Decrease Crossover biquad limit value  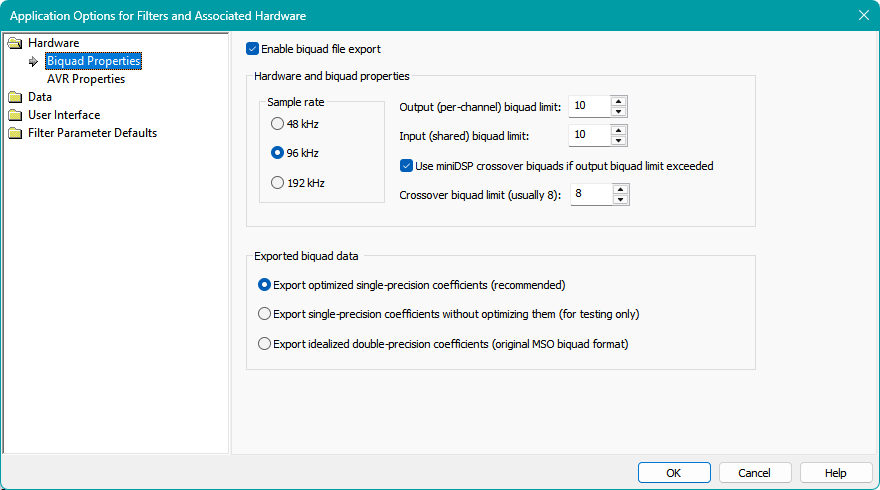pos(621,199)
